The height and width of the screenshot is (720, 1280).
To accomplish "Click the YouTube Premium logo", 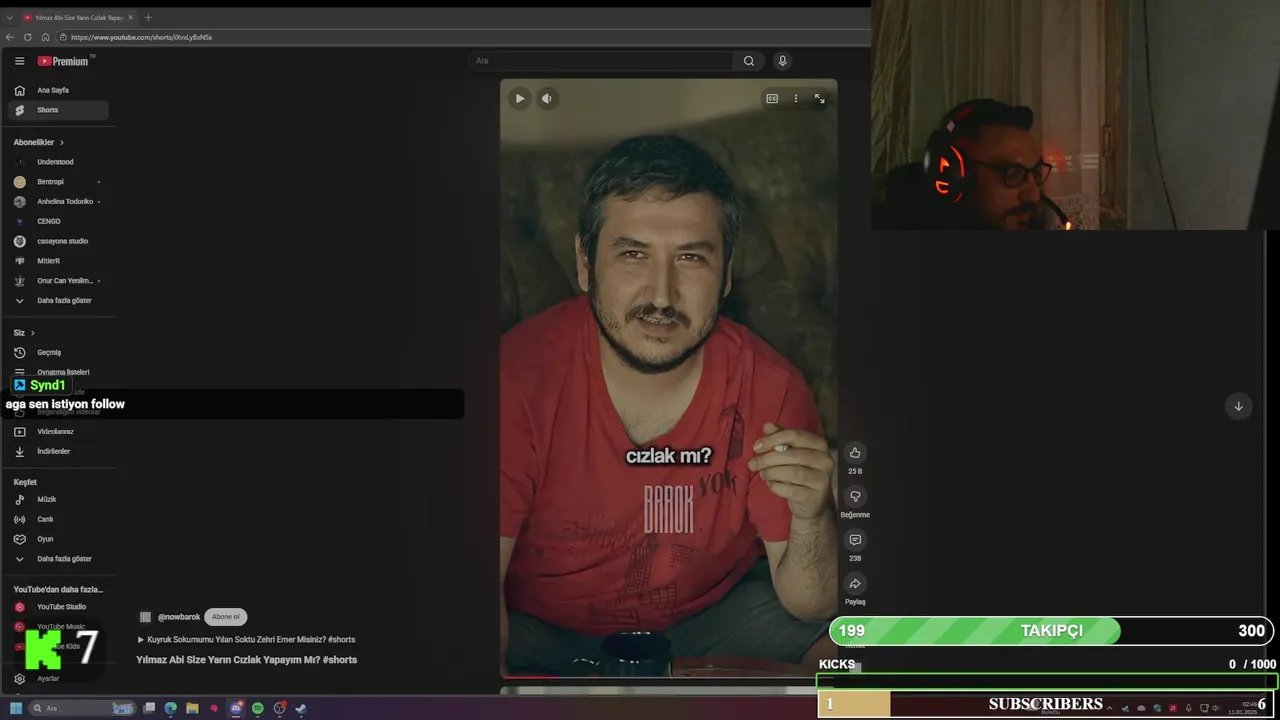I will pyautogui.click(x=64, y=61).
